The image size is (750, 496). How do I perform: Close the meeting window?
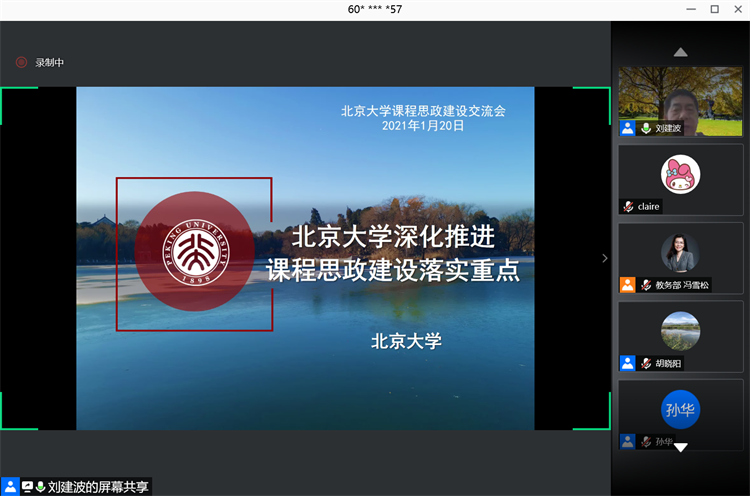click(x=738, y=10)
